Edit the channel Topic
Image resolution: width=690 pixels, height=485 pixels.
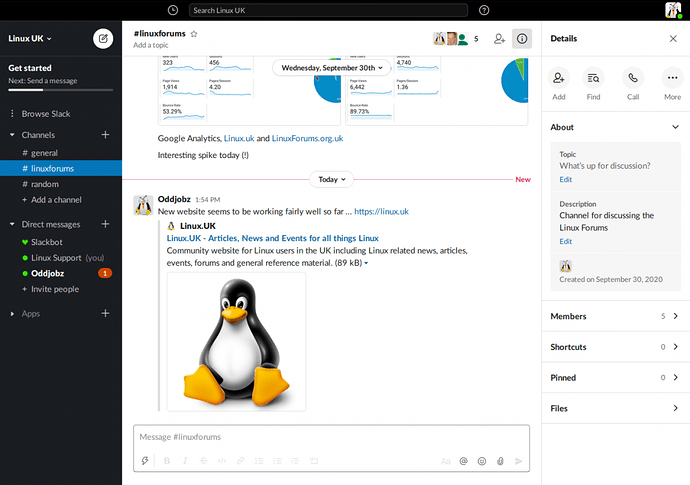(565, 180)
